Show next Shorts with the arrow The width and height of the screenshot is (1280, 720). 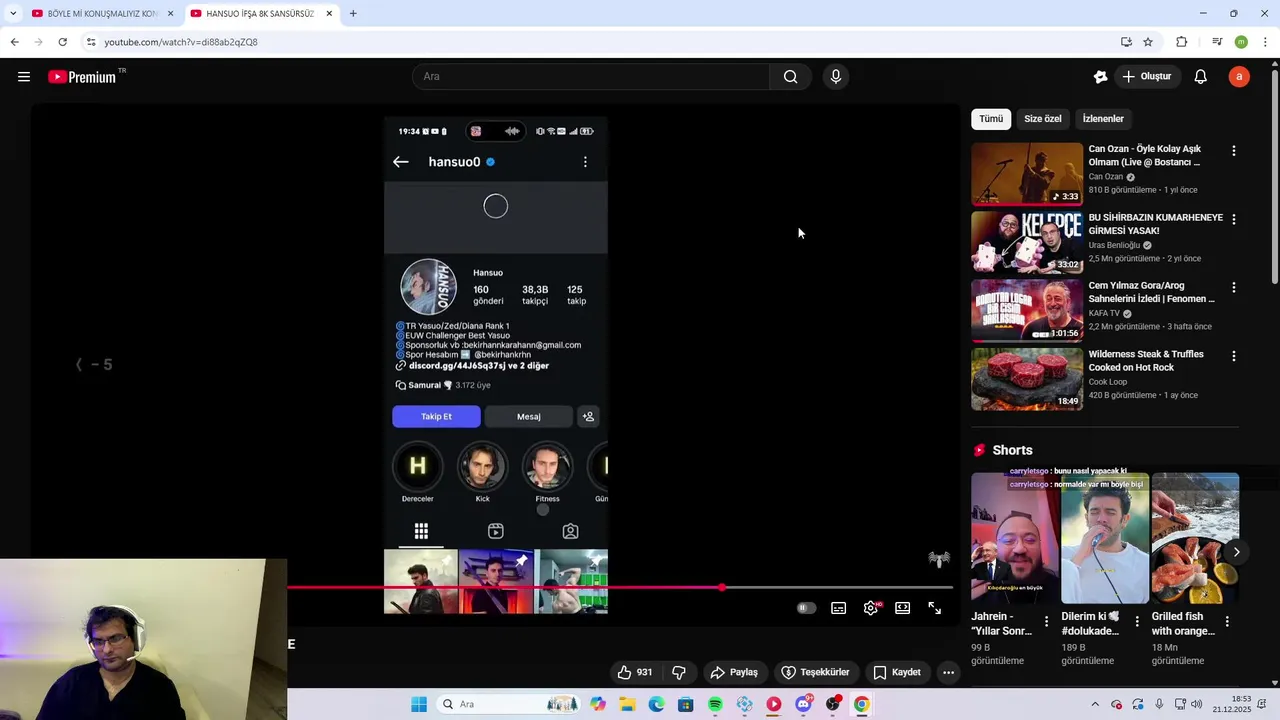[x=1236, y=552]
